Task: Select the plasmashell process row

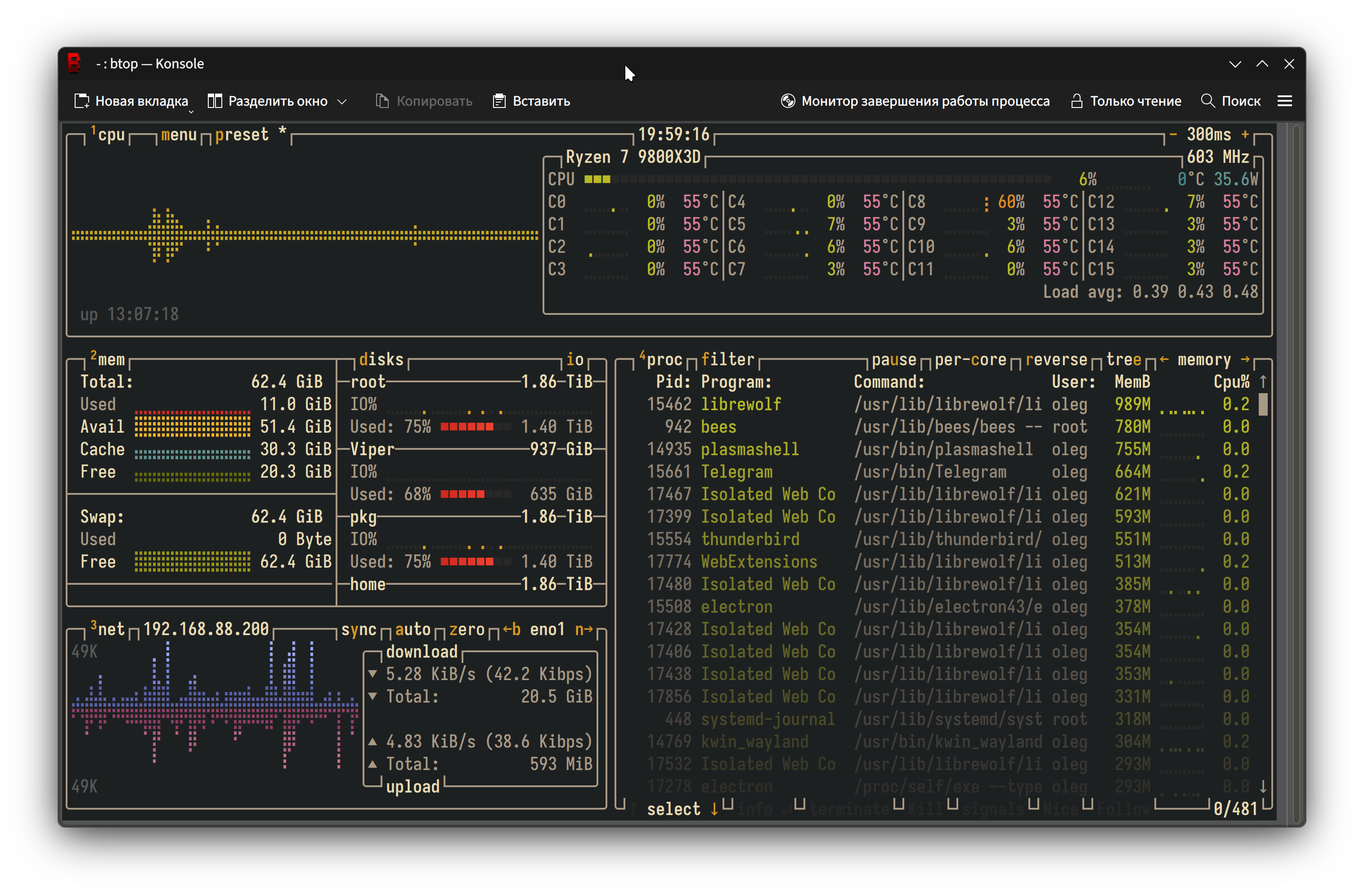Action: pyautogui.click(x=947, y=450)
